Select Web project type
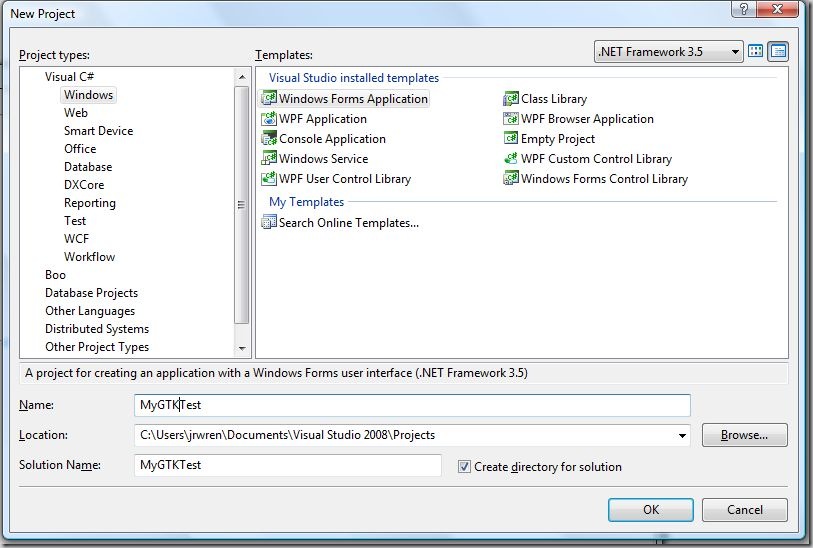The width and height of the screenshot is (813, 548). click(76, 113)
